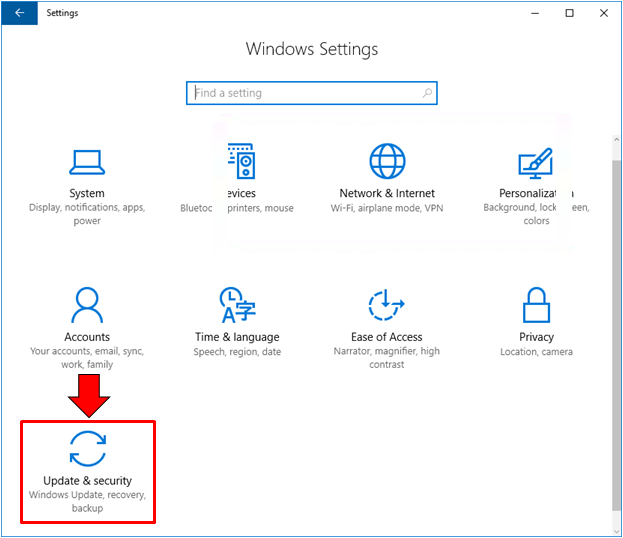The image size is (623, 538).
Task: Open the Personalization paintbrush icon
Action: click(x=536, y=163)
